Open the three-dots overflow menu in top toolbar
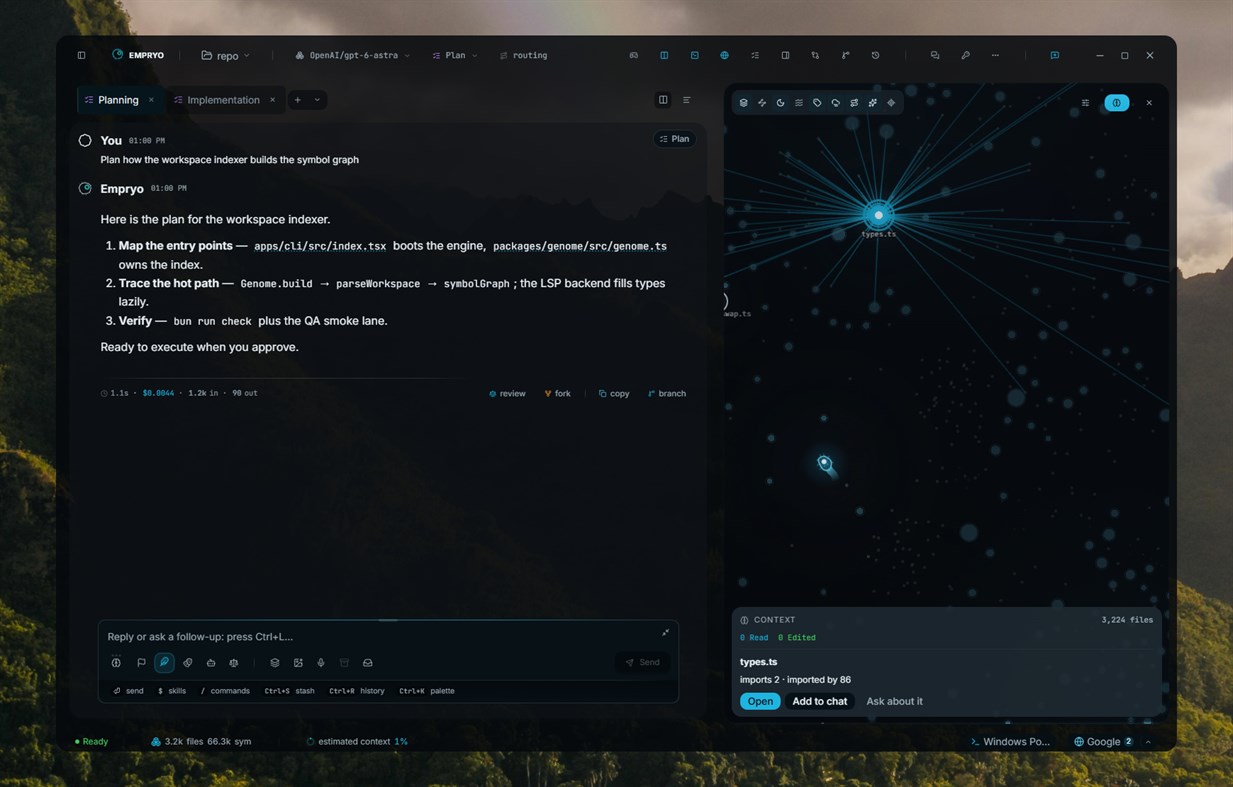Screen dimensions: 1233x787 click(995, 55)
